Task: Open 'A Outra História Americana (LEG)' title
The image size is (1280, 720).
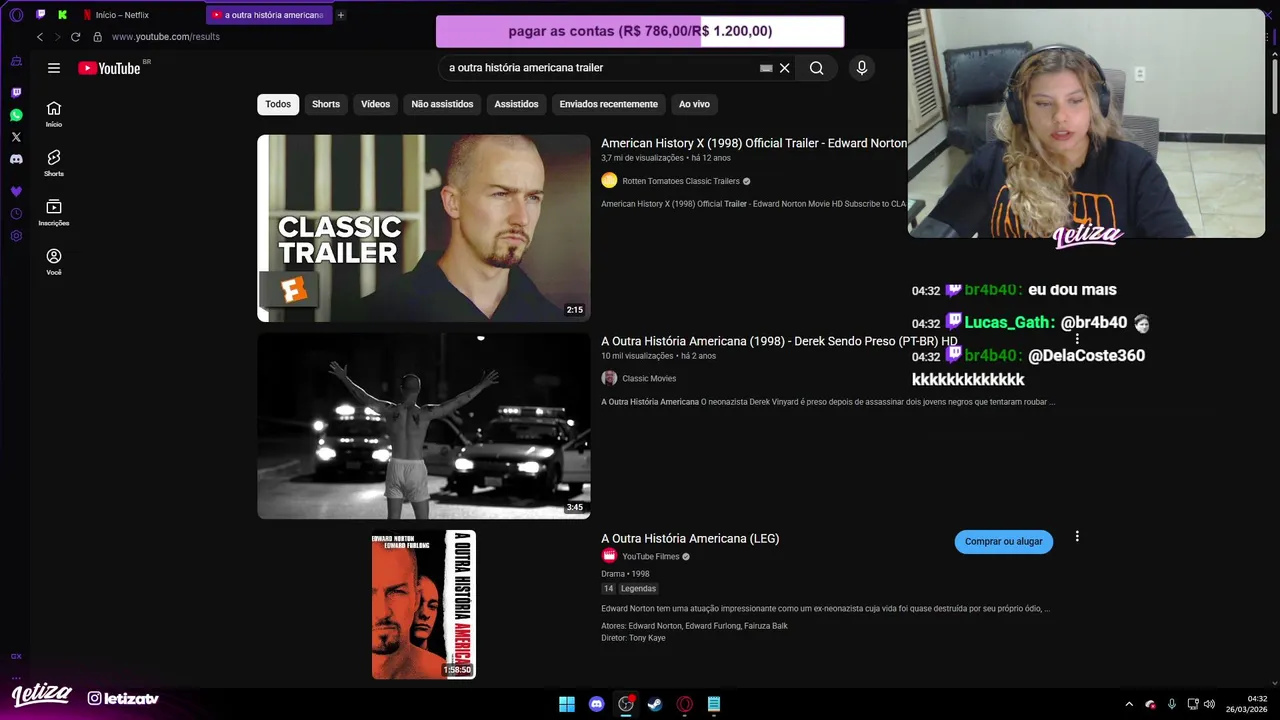Action: 690,538
